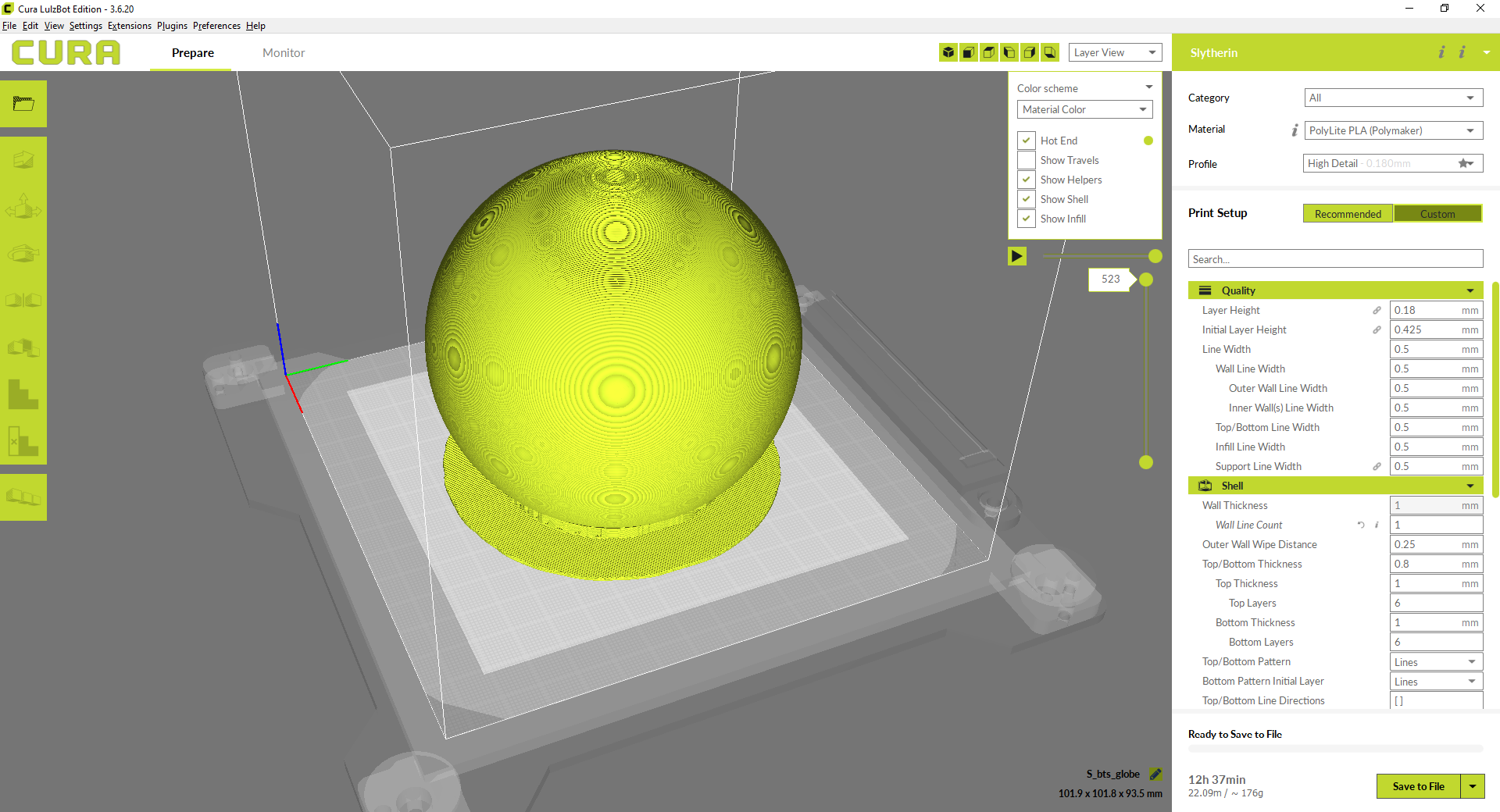Toggle the Hot End checkbox
The image size is (1500, 812).
[x=1027, y=141]
